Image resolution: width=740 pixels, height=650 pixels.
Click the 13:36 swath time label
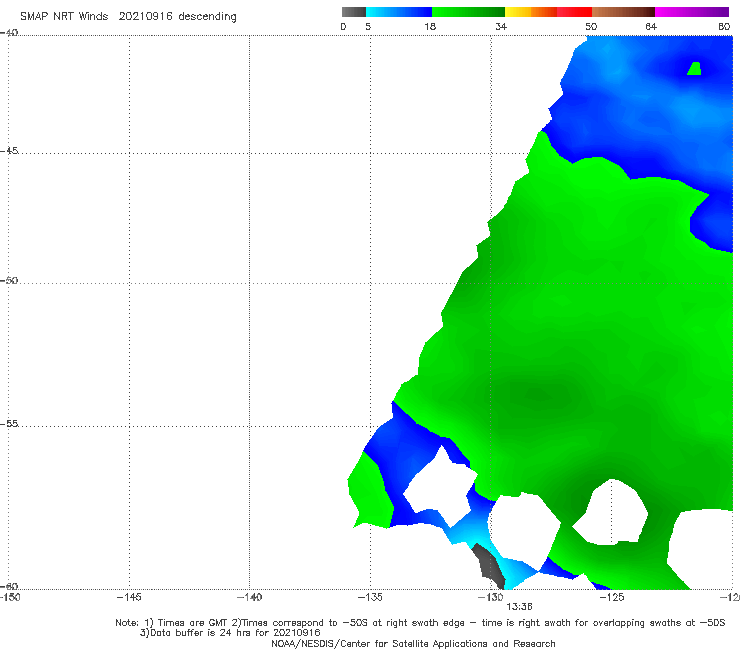point(519,607)
